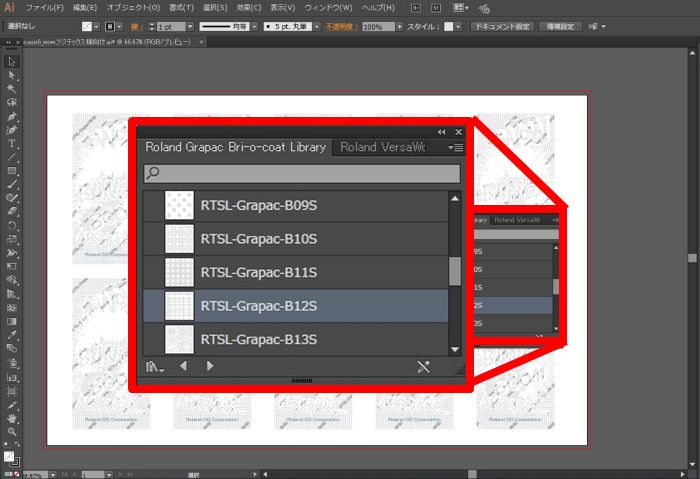Click the 不透明度 opacity link
The image size is (700, 479).
point(340,27)
